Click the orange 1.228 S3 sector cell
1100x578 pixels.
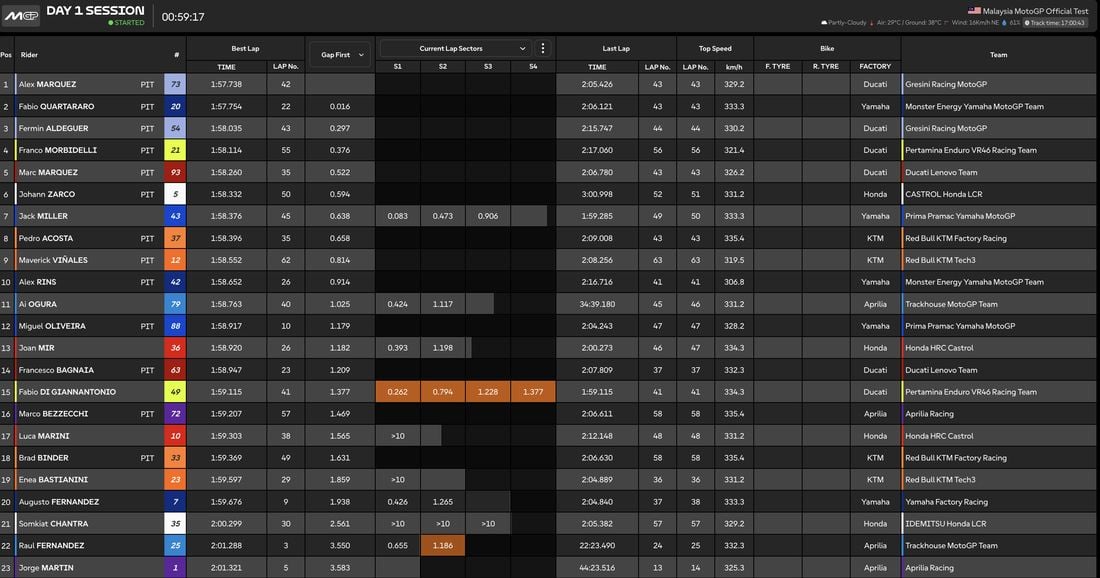pos(488,392)
